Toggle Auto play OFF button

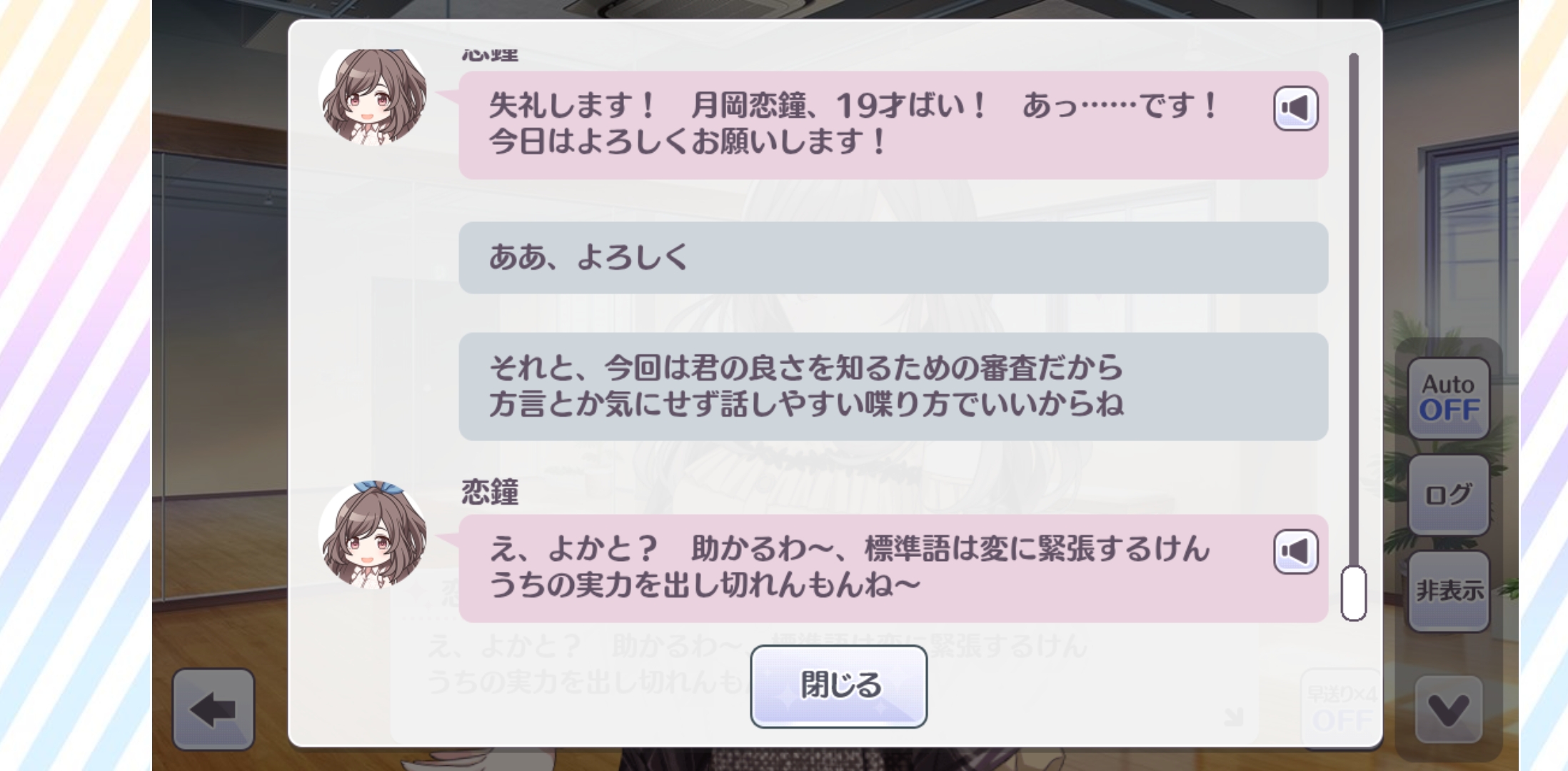(x=1449, y=398)
